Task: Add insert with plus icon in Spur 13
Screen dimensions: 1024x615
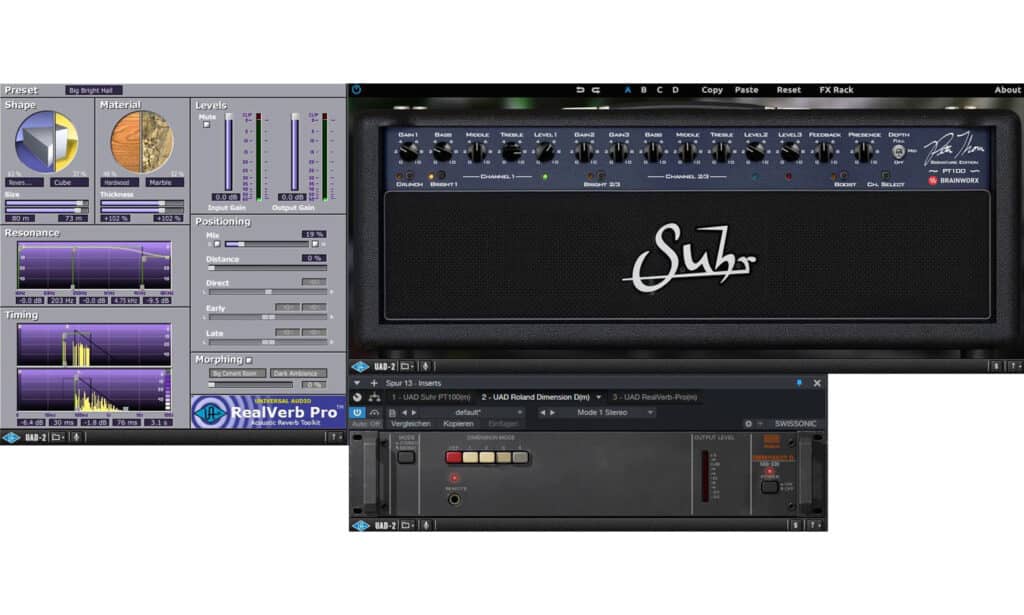Action: (x=374, y=383)
